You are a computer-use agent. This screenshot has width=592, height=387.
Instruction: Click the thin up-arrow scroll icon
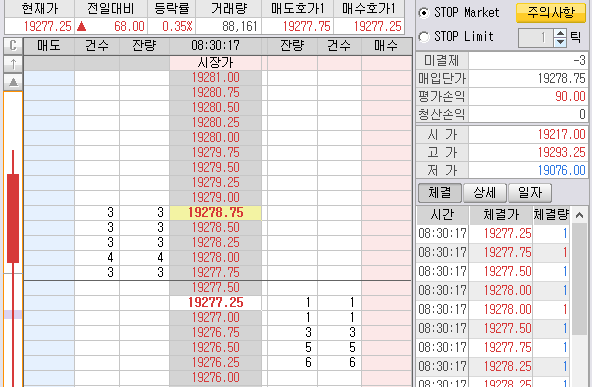click(x=13, y=64)
